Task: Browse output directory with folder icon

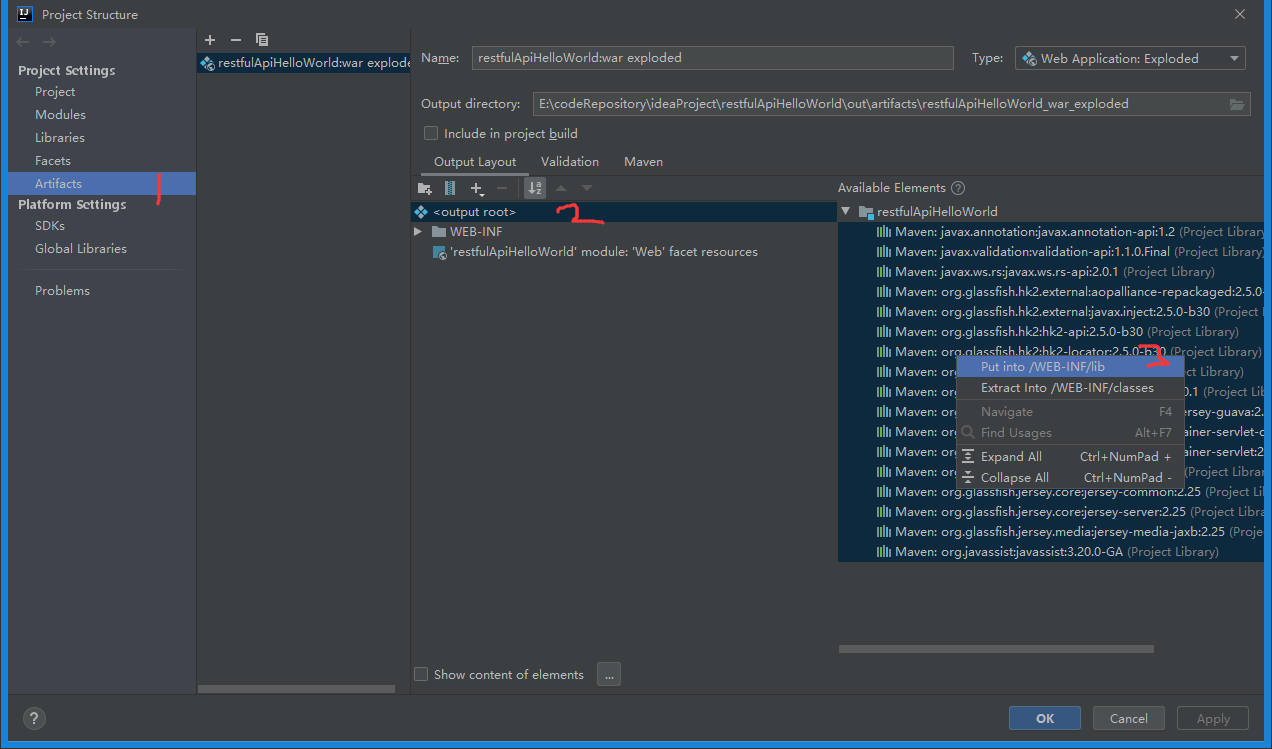Action: [x=1237, y=104]
